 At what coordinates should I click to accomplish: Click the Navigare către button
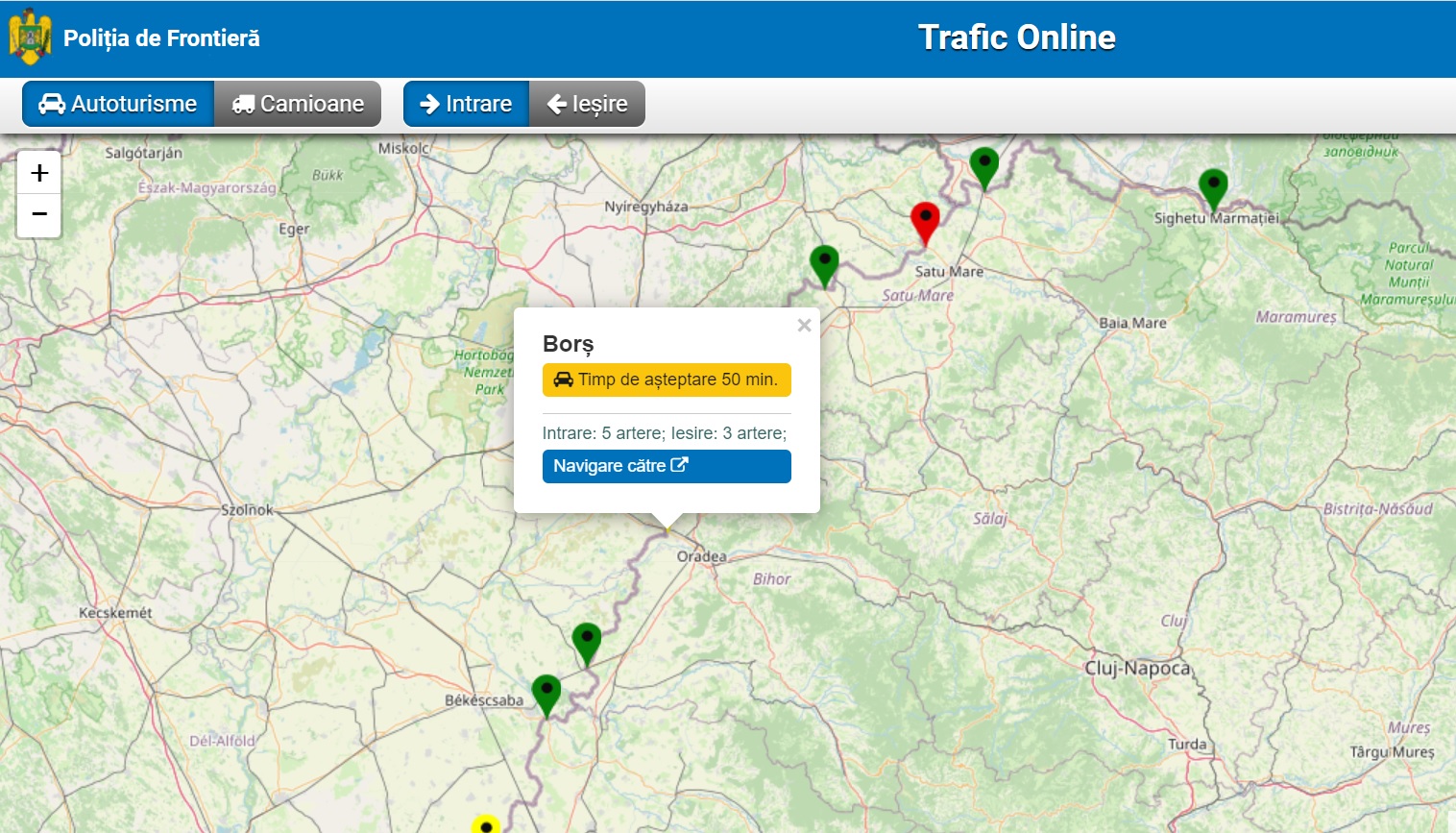[x=667, y=466]
